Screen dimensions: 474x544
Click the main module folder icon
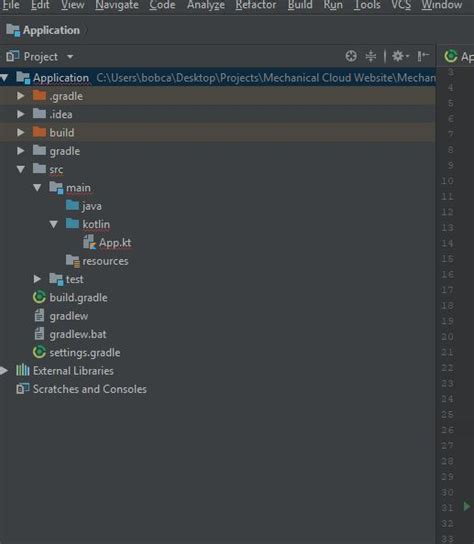pyautogui.click(x=56, y=187)
